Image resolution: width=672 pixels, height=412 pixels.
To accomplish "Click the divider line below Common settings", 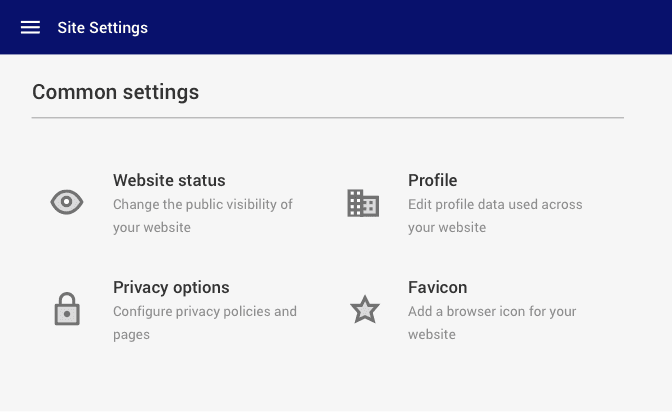I will [x=327, y=118].
